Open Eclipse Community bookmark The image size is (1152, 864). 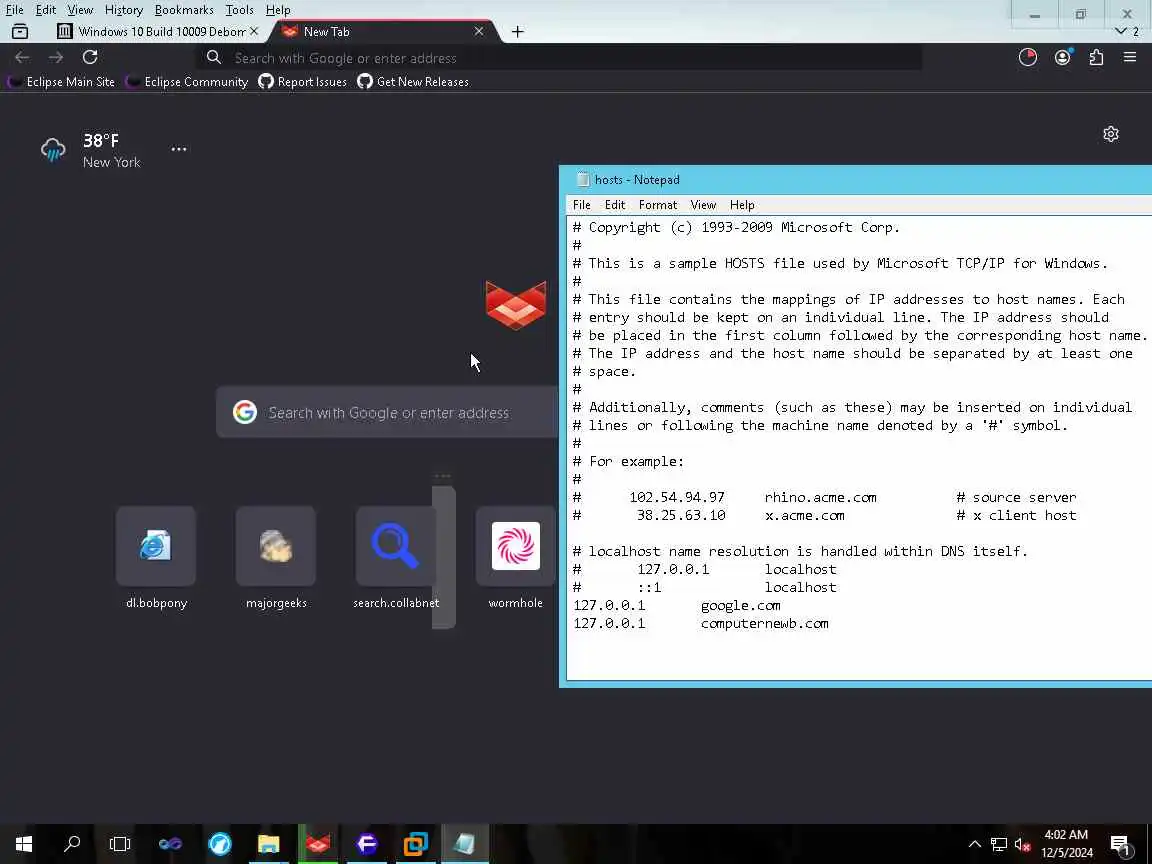click(x=187, y=82)
